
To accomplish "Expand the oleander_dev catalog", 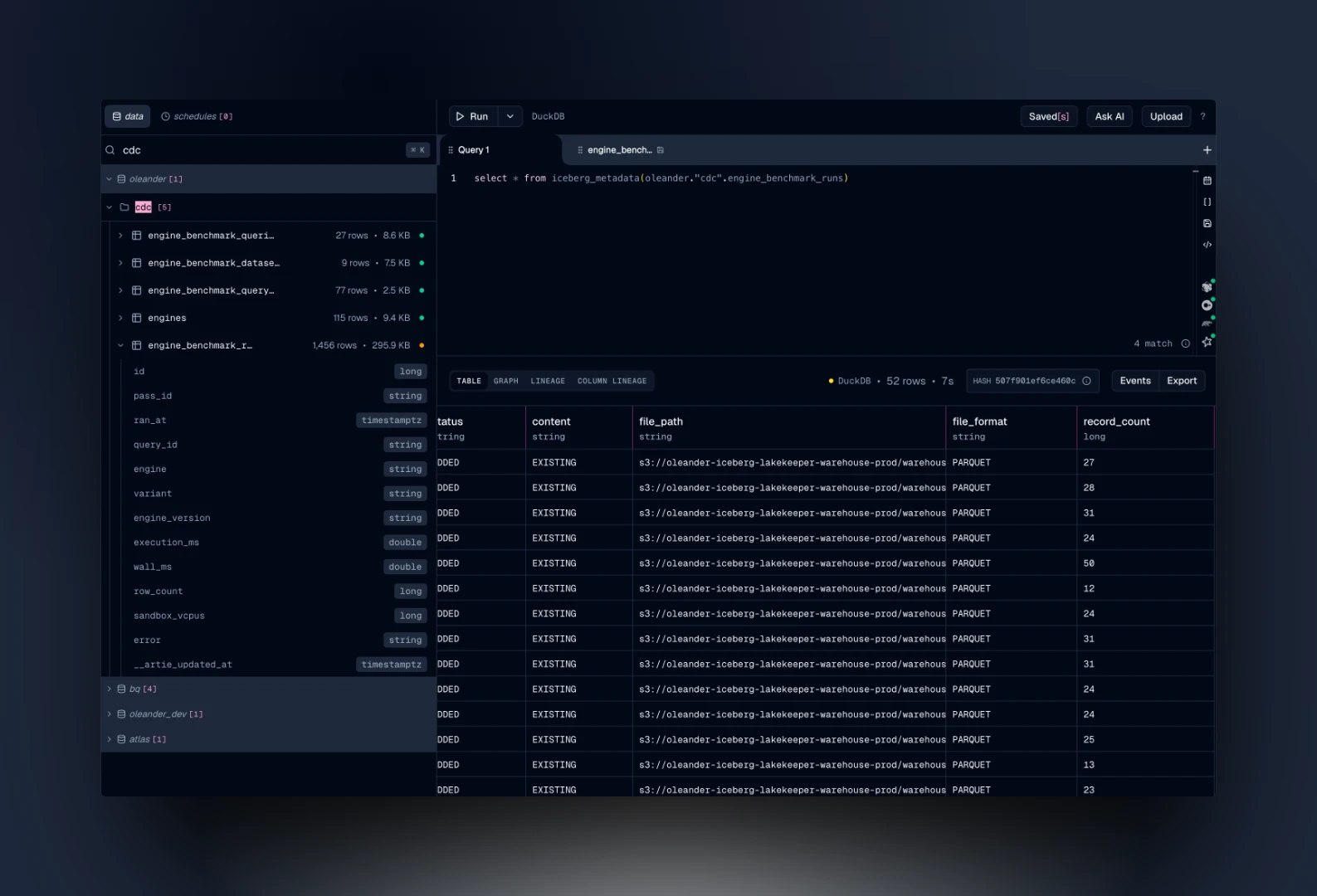I will click(109, 714).
